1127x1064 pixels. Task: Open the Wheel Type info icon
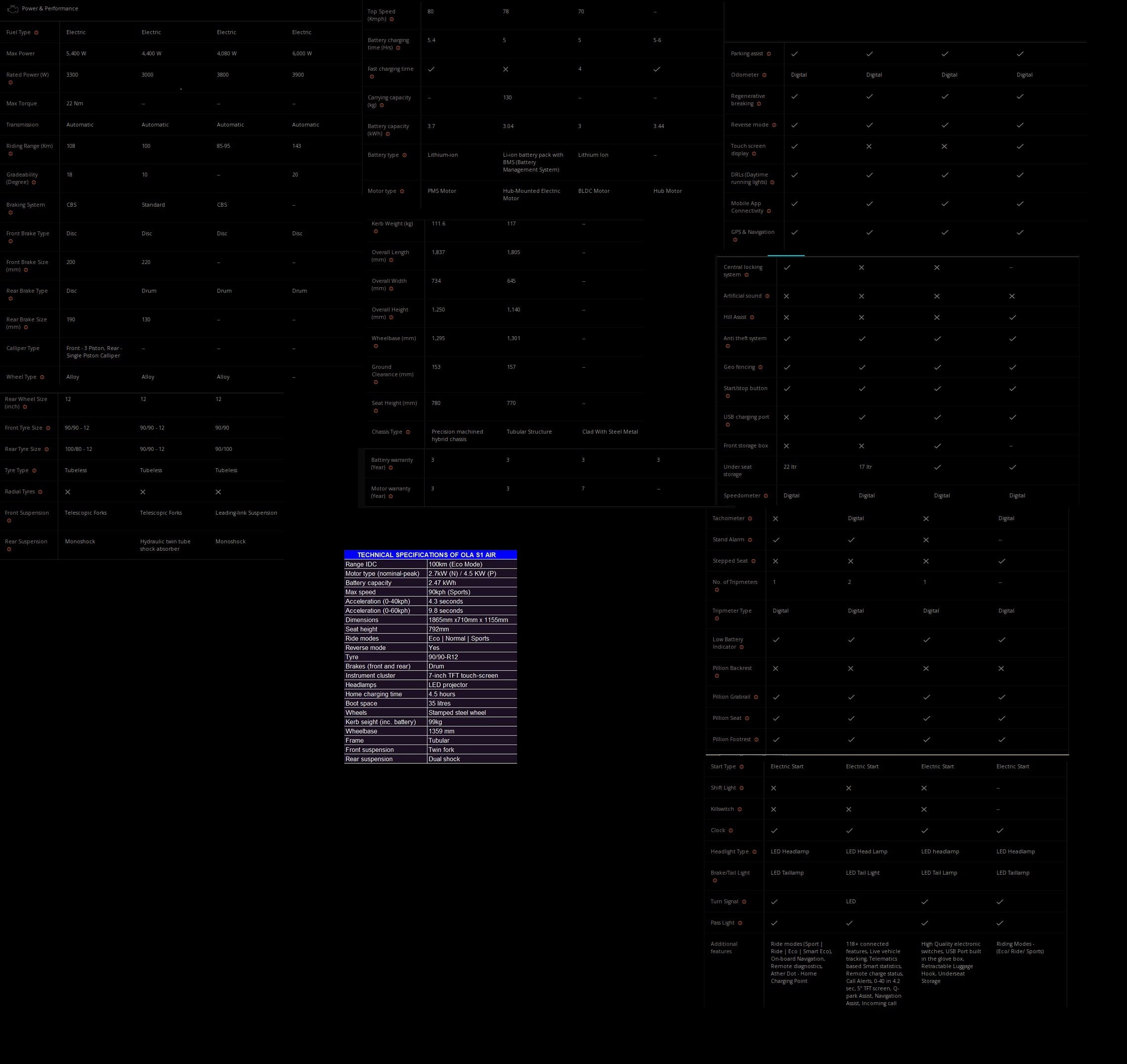pos(42,377)
